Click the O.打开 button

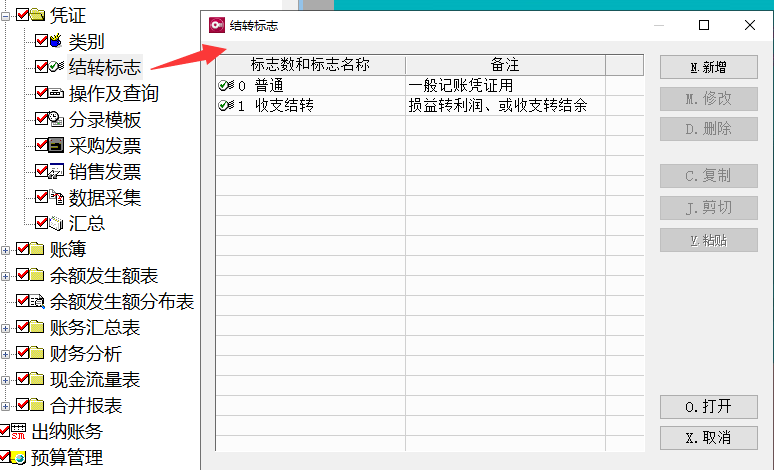pos(708,407)
